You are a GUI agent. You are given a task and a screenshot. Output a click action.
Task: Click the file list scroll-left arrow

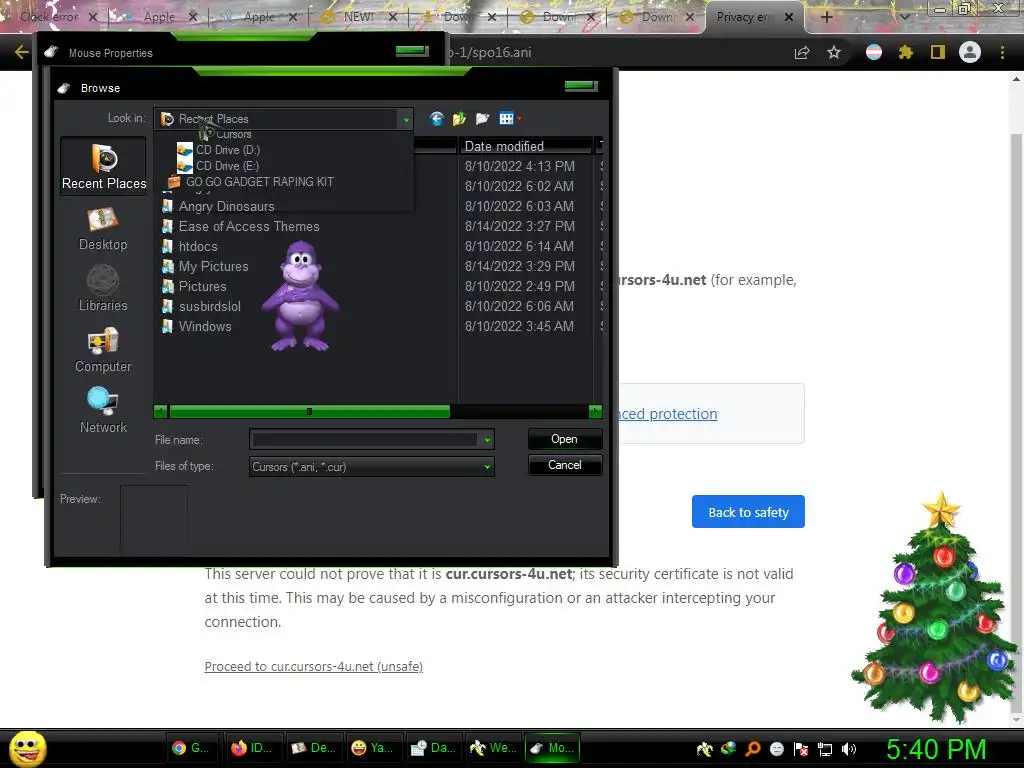(161, 411)
